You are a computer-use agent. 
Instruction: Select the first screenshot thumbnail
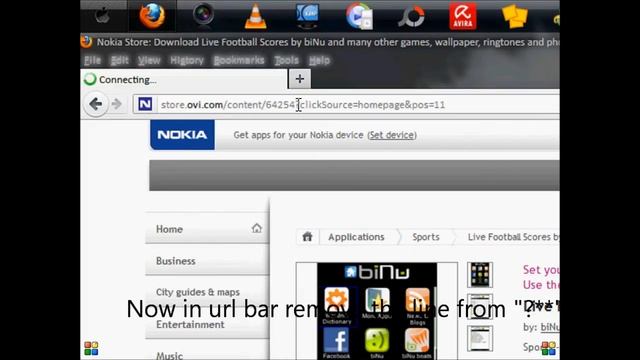coord(480,275)
